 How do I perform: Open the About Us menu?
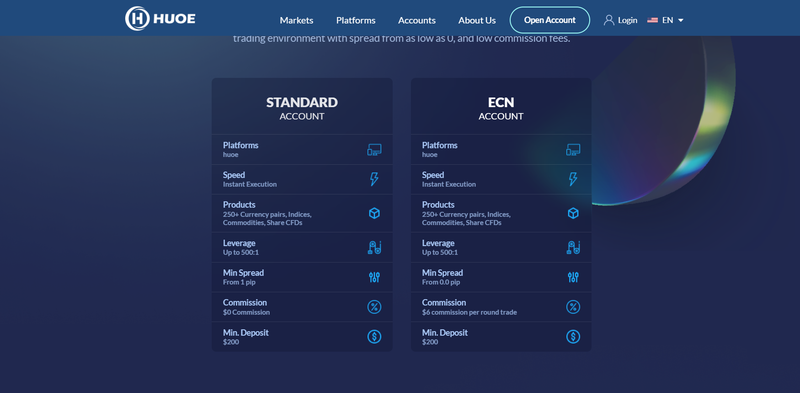pyautogui.click(x=477, y=20)
